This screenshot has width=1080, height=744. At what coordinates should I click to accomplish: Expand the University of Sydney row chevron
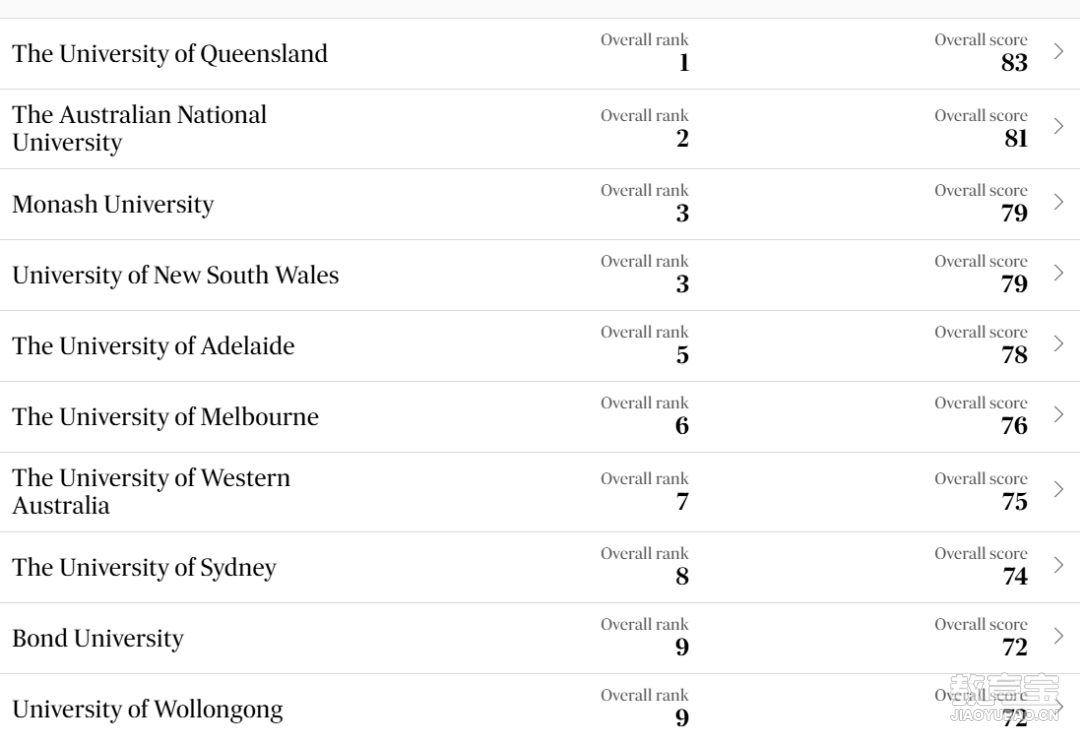coord(1059,565)
